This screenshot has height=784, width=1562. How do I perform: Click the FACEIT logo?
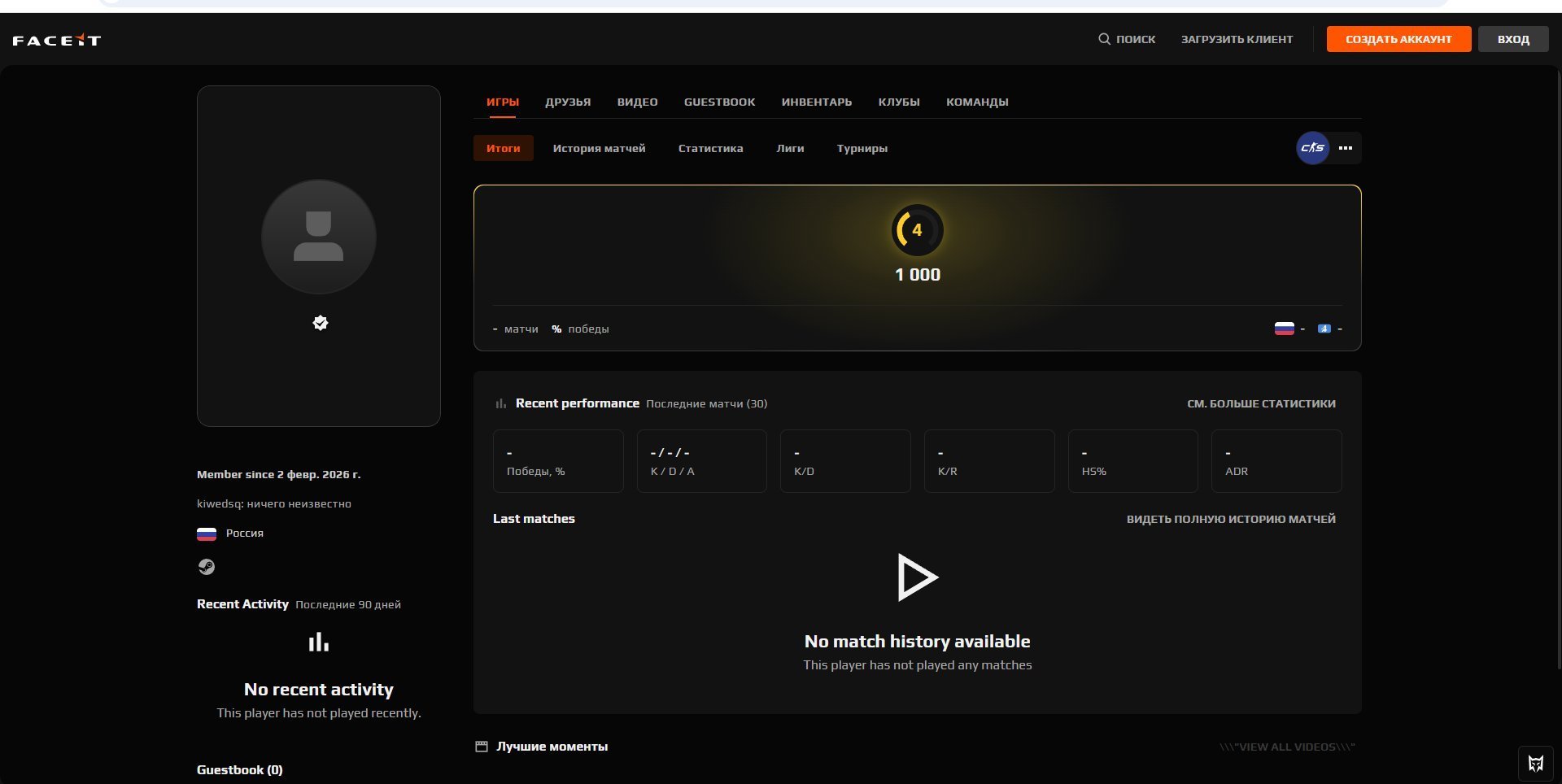pyautogui.click(x=56, y=40)
